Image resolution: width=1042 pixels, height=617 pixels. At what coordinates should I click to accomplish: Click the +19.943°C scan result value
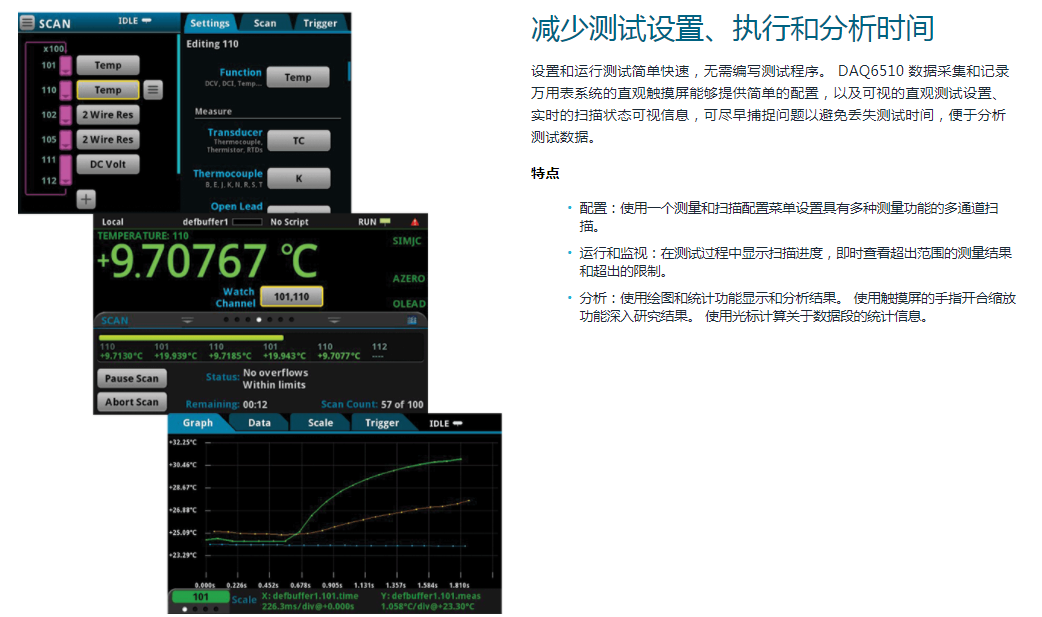point(284,356)
